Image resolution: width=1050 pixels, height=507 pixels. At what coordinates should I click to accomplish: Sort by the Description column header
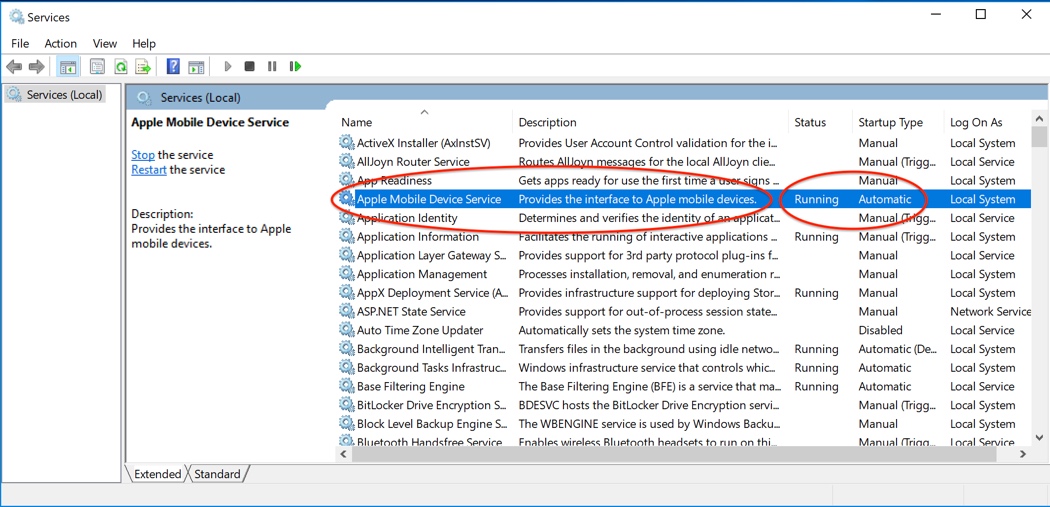651,122
